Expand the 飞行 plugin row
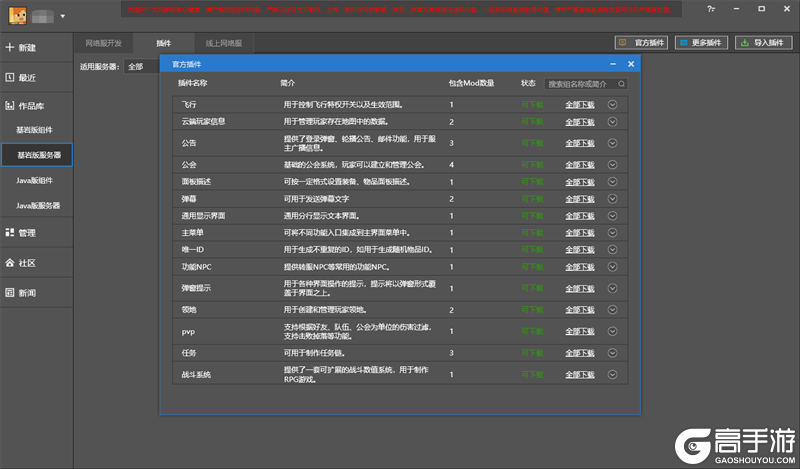 click(x=612, y=105)
